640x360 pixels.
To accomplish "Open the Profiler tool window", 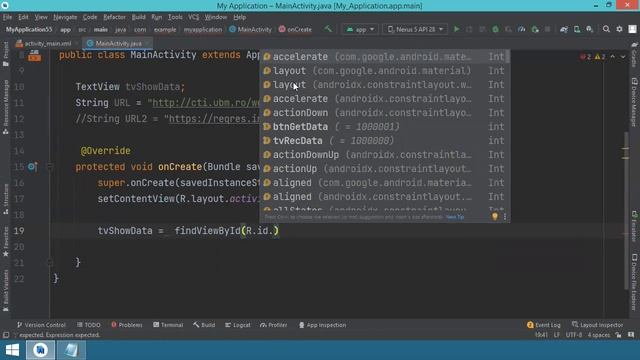I will [273, 325].
